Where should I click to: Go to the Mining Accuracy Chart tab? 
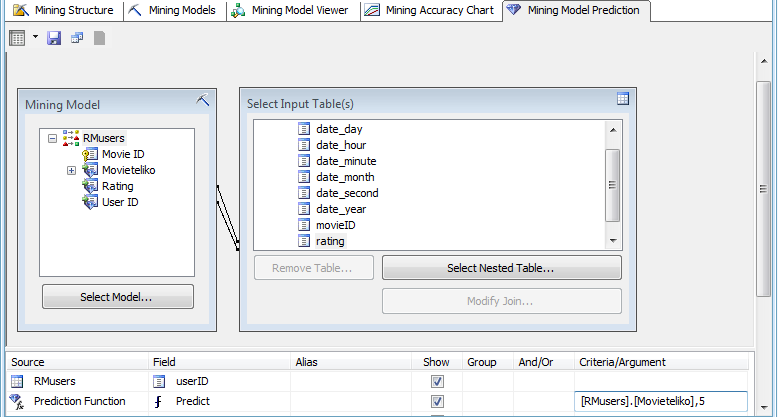tap(429, 10)
